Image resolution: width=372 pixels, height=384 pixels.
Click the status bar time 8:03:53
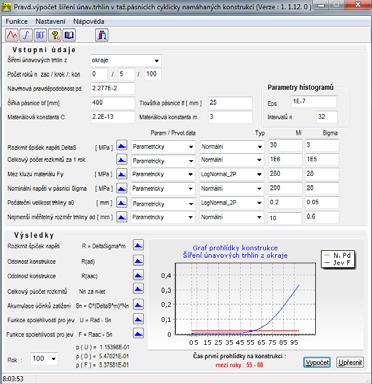point(13,379)
